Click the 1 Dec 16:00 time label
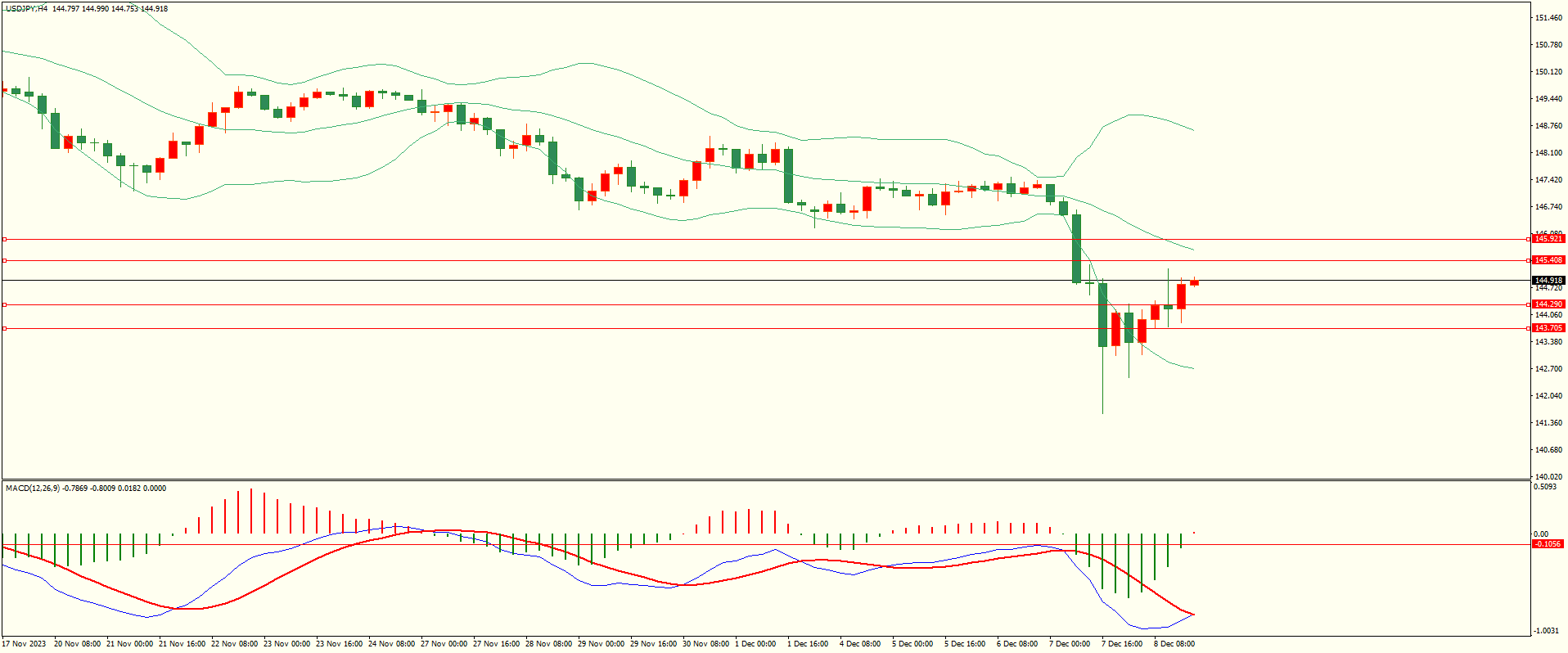 pyautogui.click(x=807, y=644)
